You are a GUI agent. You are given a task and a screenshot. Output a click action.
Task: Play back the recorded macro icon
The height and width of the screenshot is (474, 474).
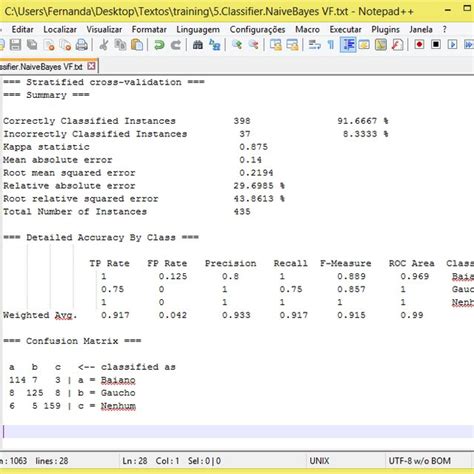452,45
